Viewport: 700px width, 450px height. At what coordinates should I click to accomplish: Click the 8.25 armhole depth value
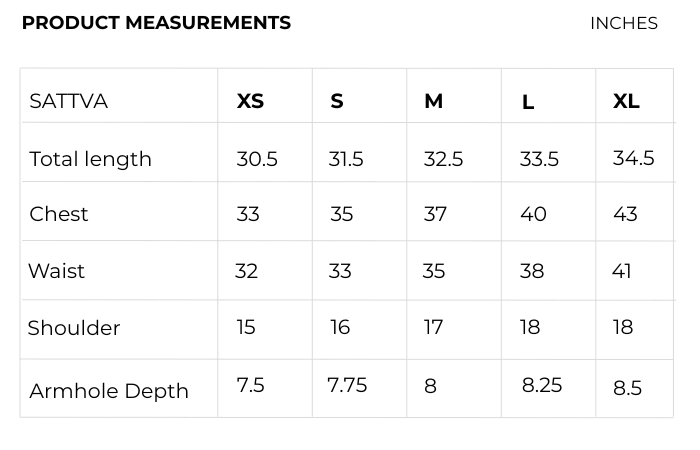click(x=542, y=386)
